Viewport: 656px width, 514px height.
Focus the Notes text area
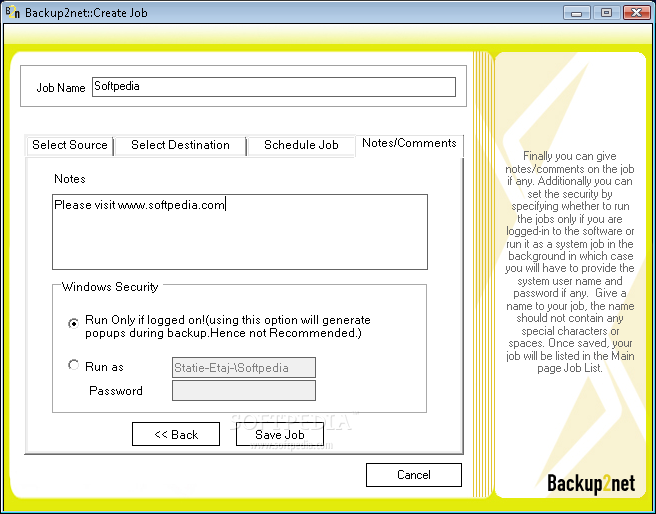pos(240,232)
